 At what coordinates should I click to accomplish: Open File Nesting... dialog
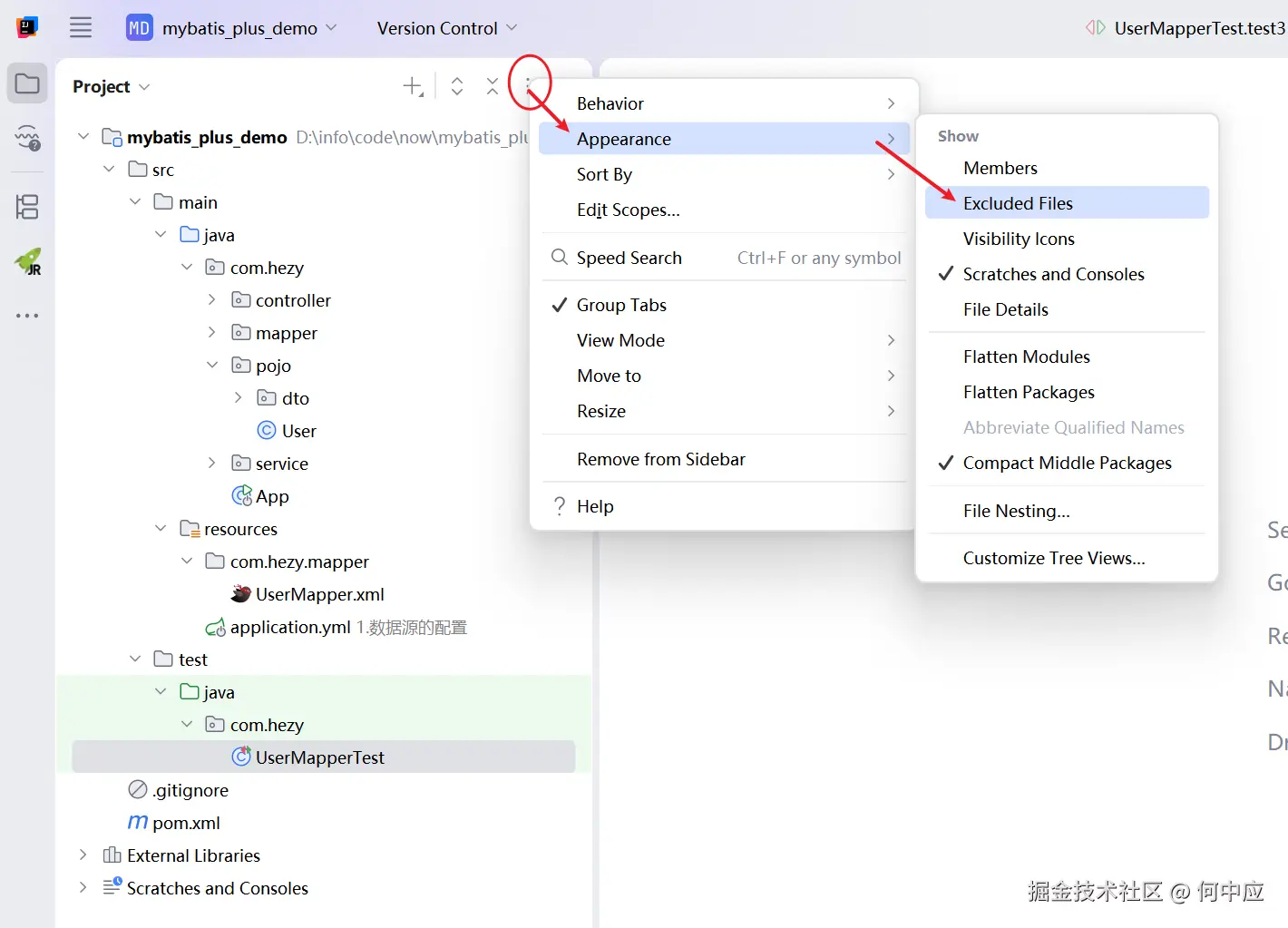(x=1067, y=511)
